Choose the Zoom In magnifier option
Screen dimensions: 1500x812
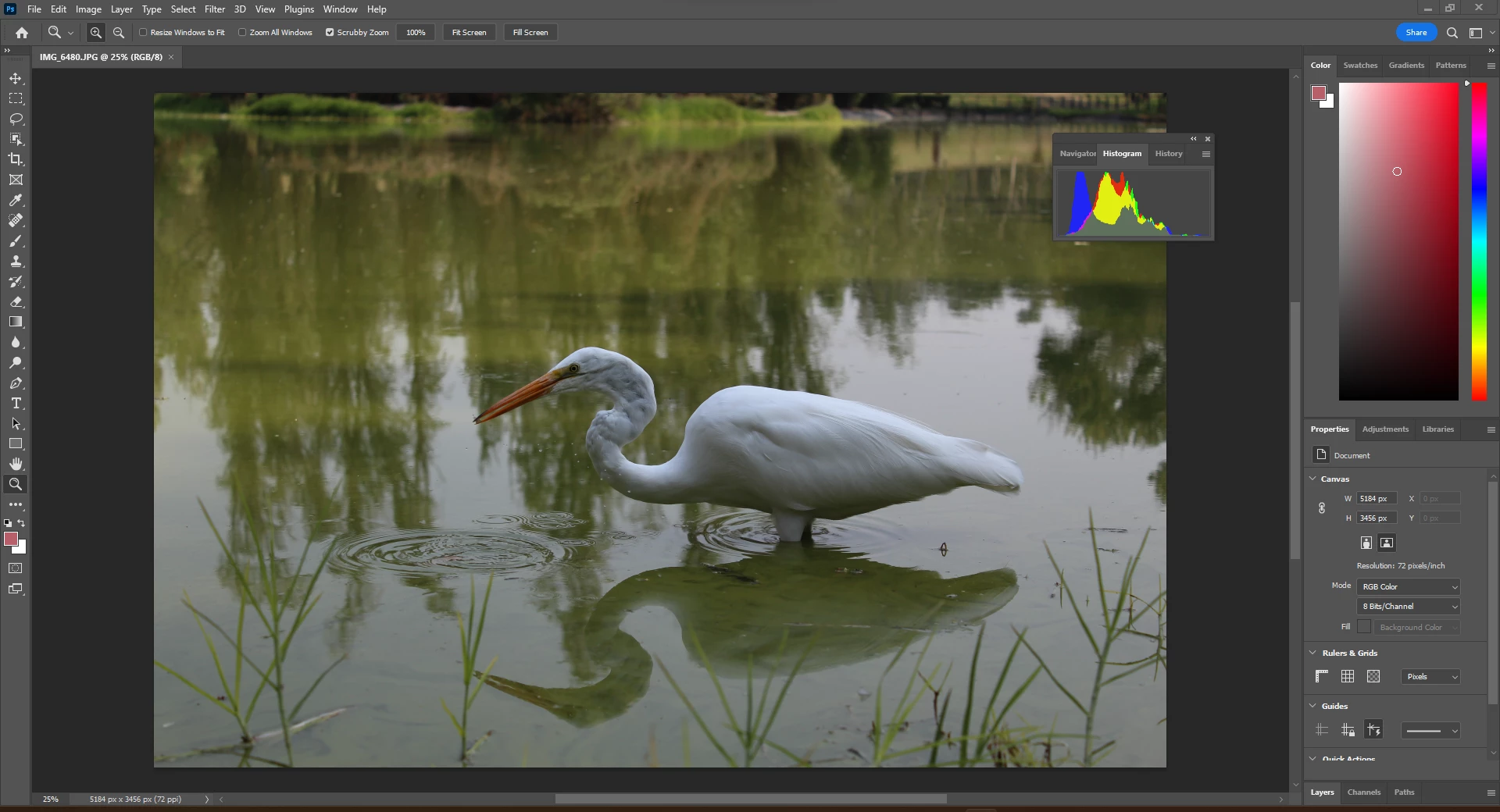96,33
